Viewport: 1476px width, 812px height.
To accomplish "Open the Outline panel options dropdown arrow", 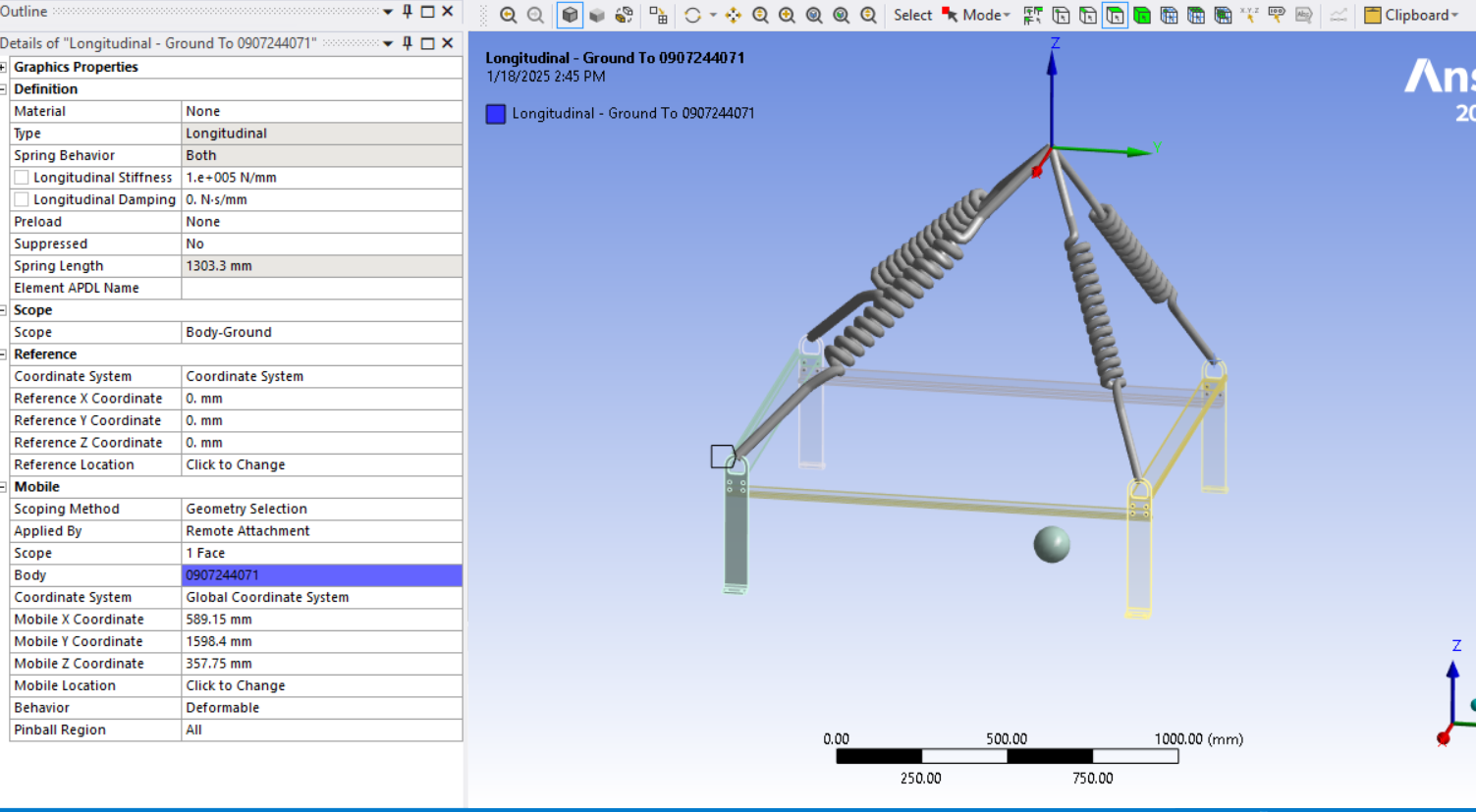I will coord(388,12).
